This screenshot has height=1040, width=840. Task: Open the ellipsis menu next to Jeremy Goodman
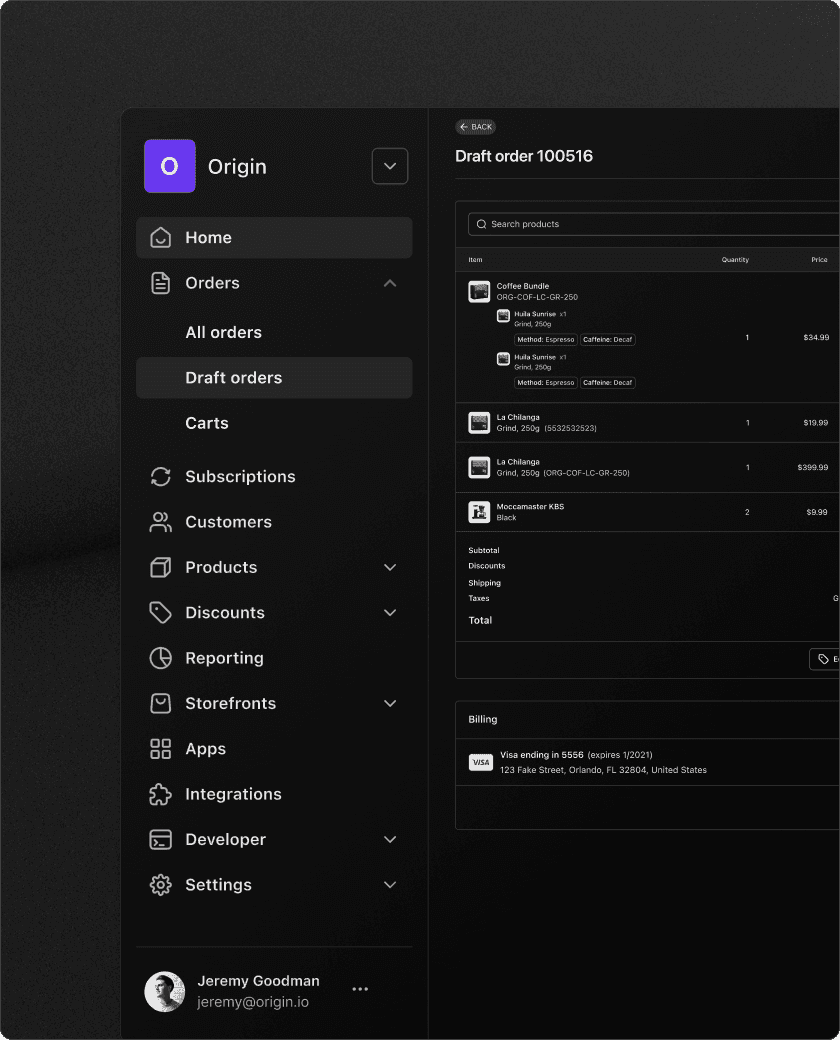pos(360,989)
